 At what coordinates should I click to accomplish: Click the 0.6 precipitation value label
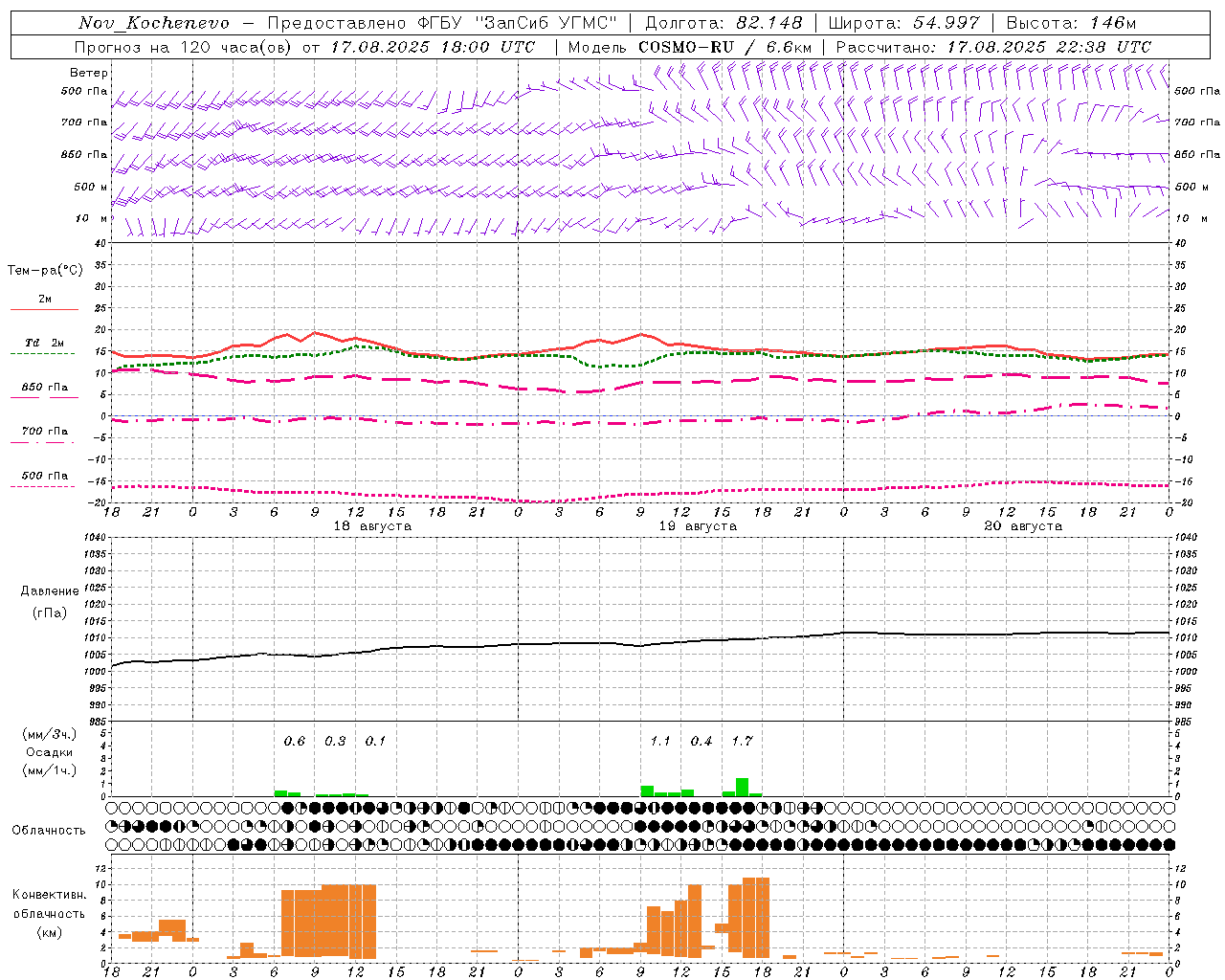pos(295,741)
